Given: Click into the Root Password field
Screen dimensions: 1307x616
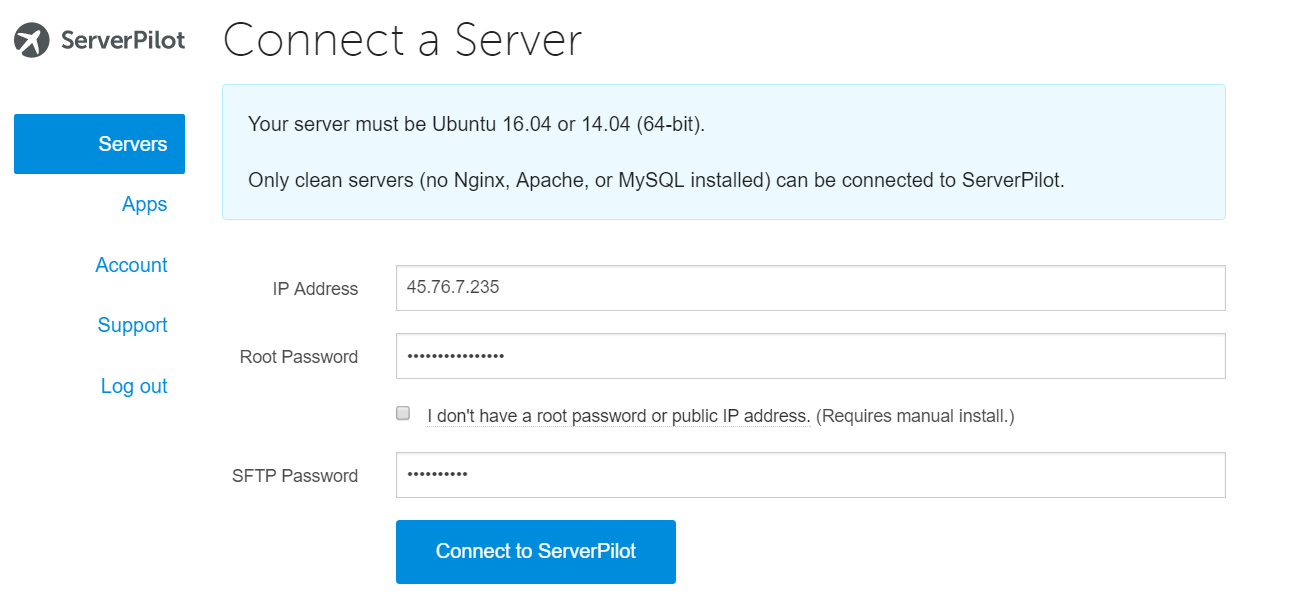Looking at the screenshot, I should pos(810,356).
